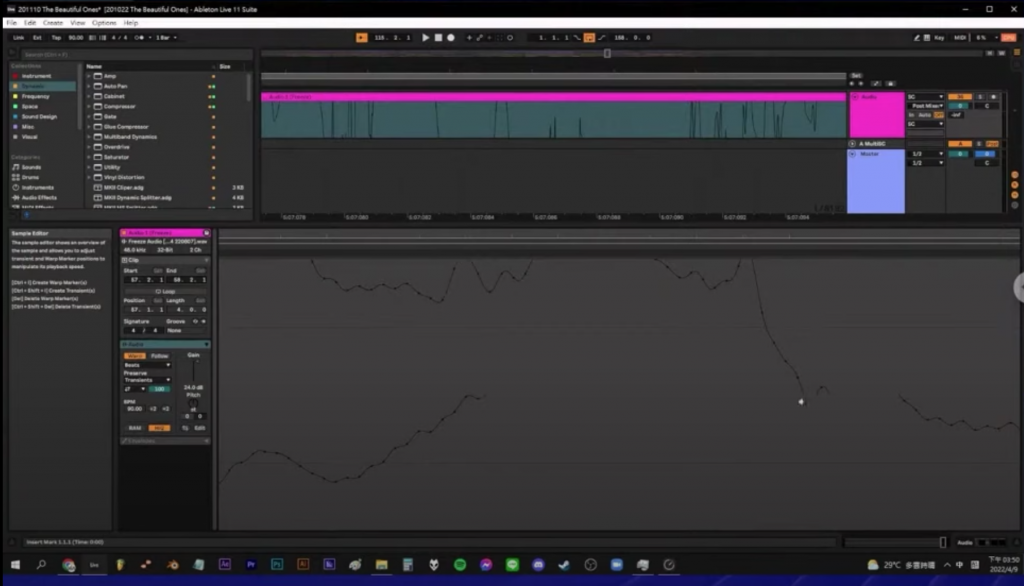
Task: Toggle the Warp button on the clip
Action: [x=135, y=356]
